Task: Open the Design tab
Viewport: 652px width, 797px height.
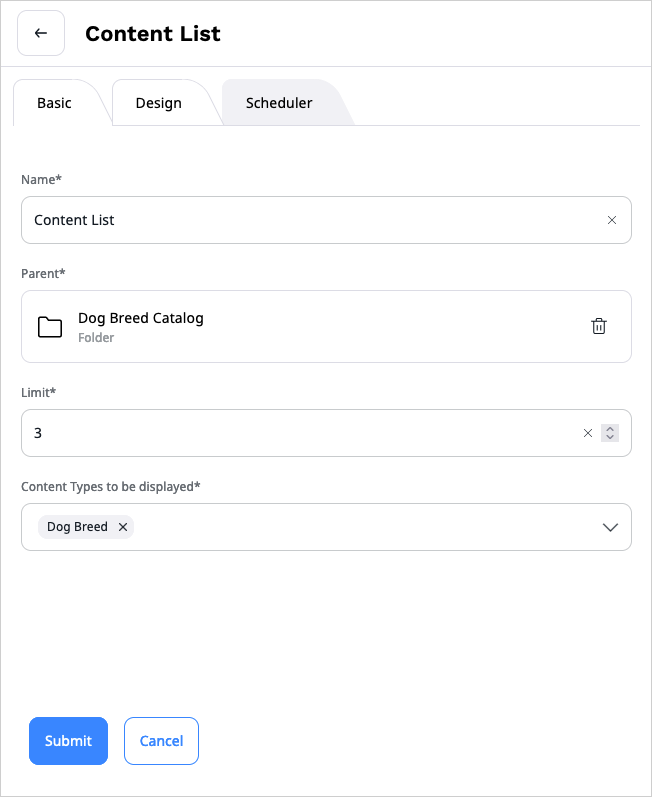Action: pos(158,103)
